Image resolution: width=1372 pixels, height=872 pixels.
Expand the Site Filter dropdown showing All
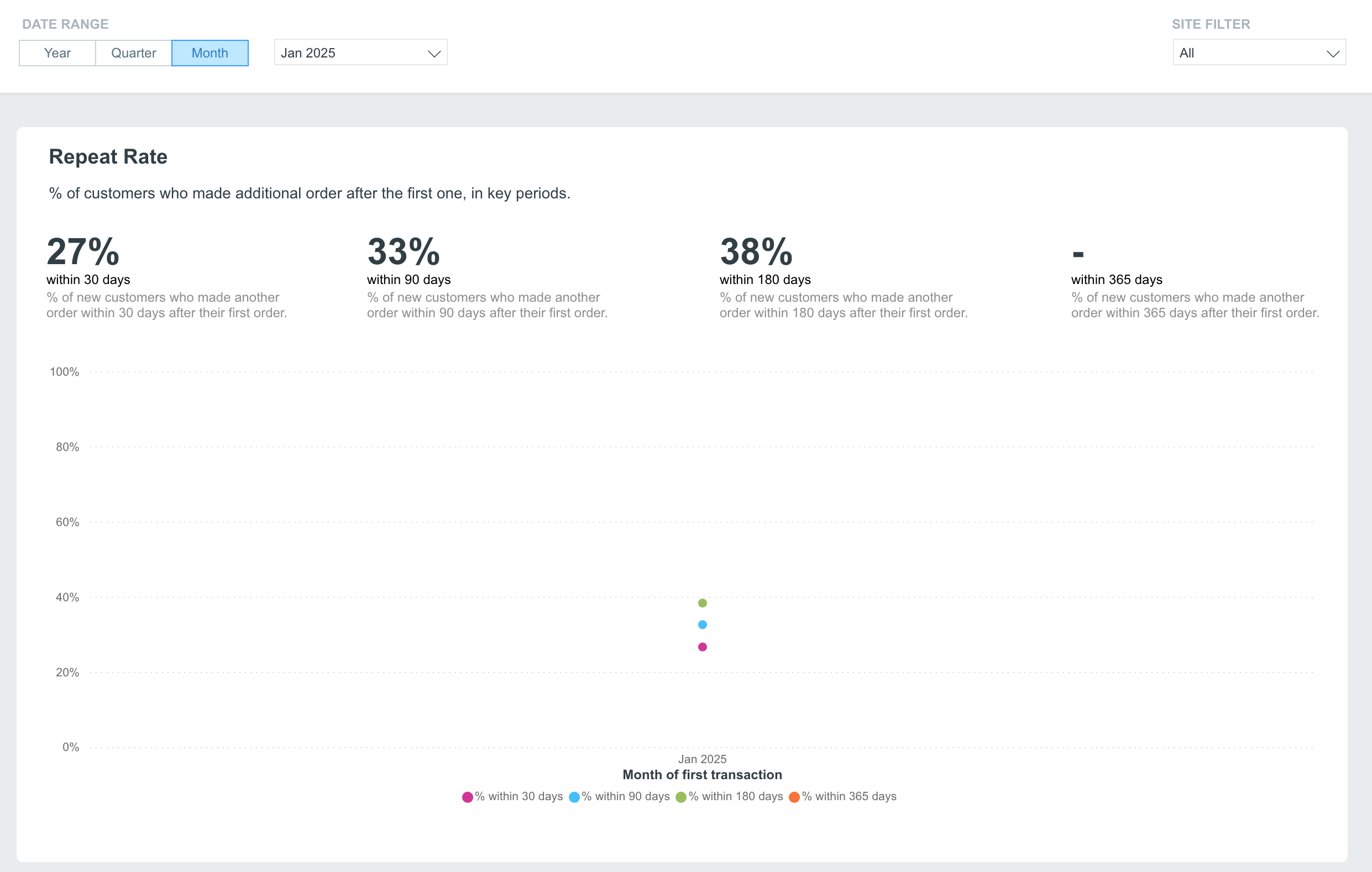point(1259,52)
